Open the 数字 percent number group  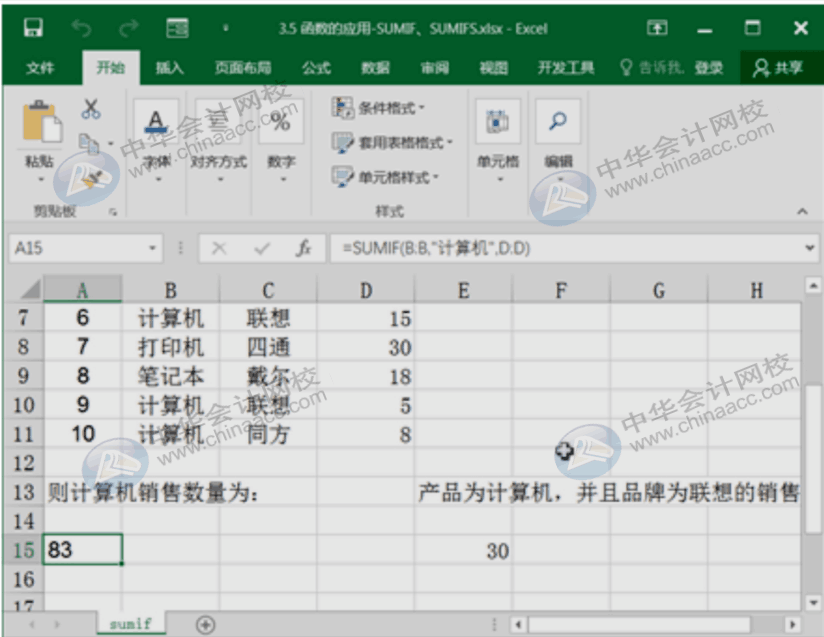pyautogui.click(x=281, y=139)
